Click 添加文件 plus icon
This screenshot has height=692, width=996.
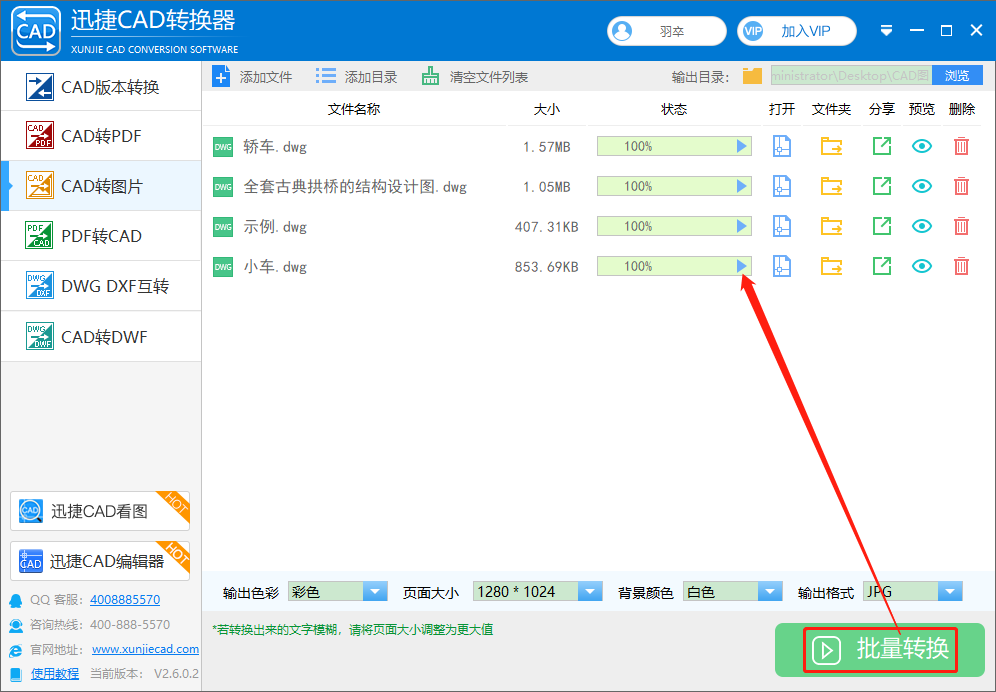221,77
